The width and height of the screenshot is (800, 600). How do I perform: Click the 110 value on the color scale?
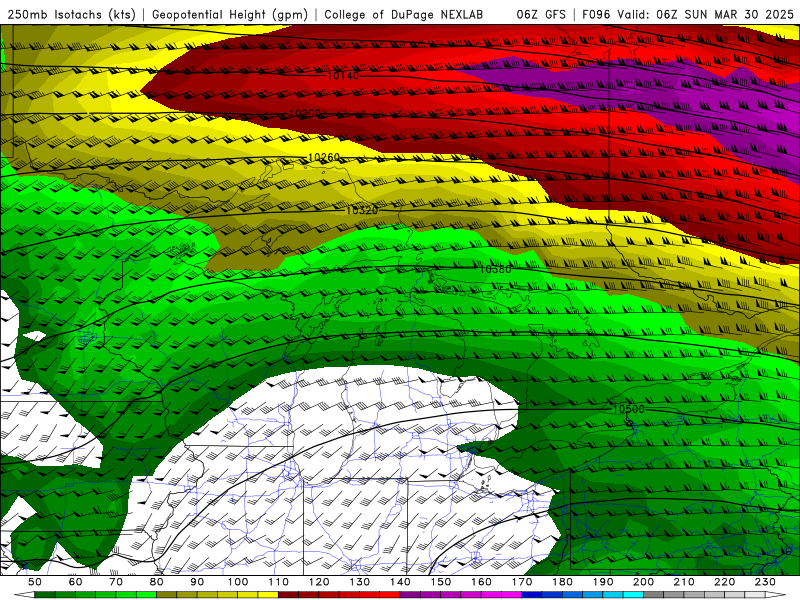tap(279, 582)
